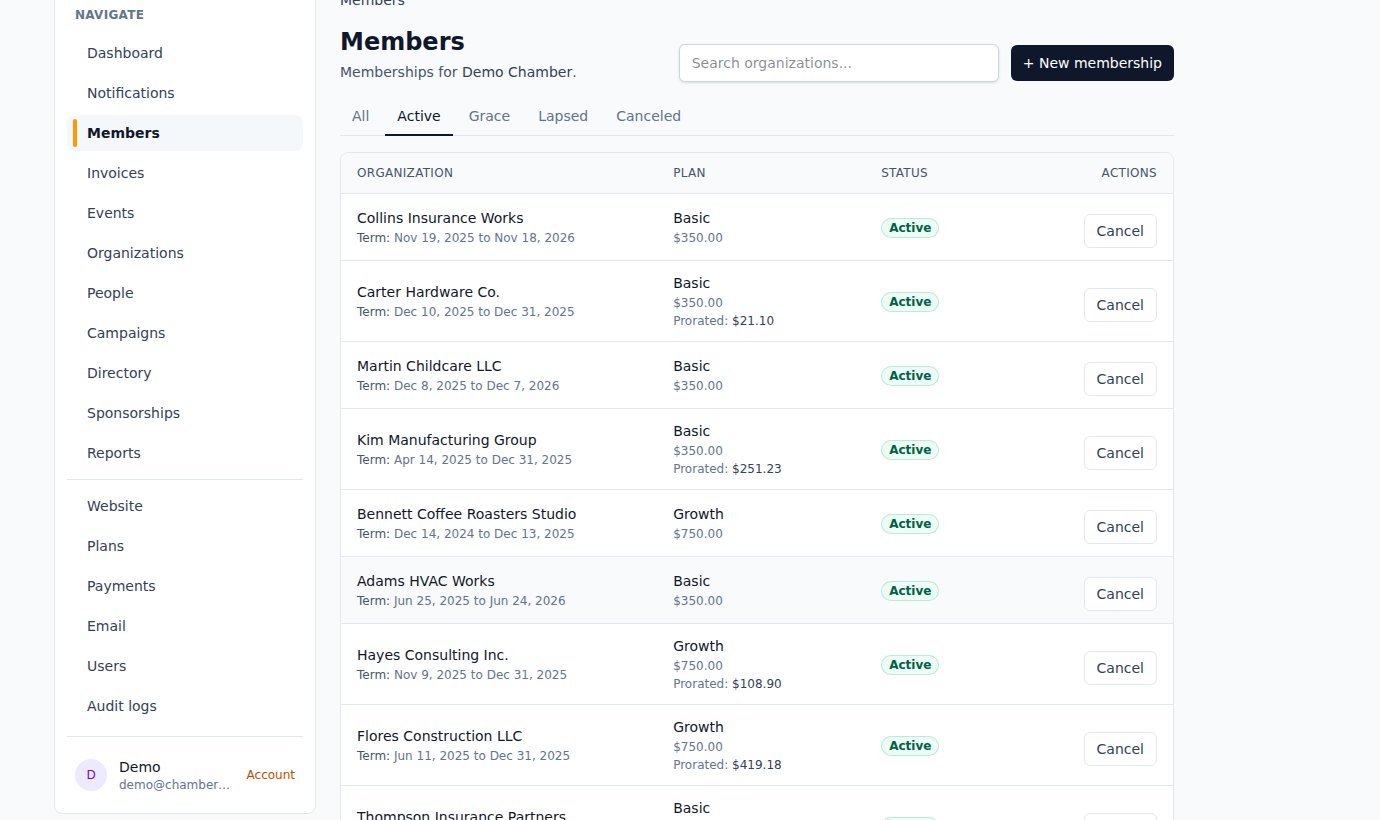Click the Active badge for Carter Hardware Co.
Viewport: 1380px width, 820px height.
coord(909,301)
